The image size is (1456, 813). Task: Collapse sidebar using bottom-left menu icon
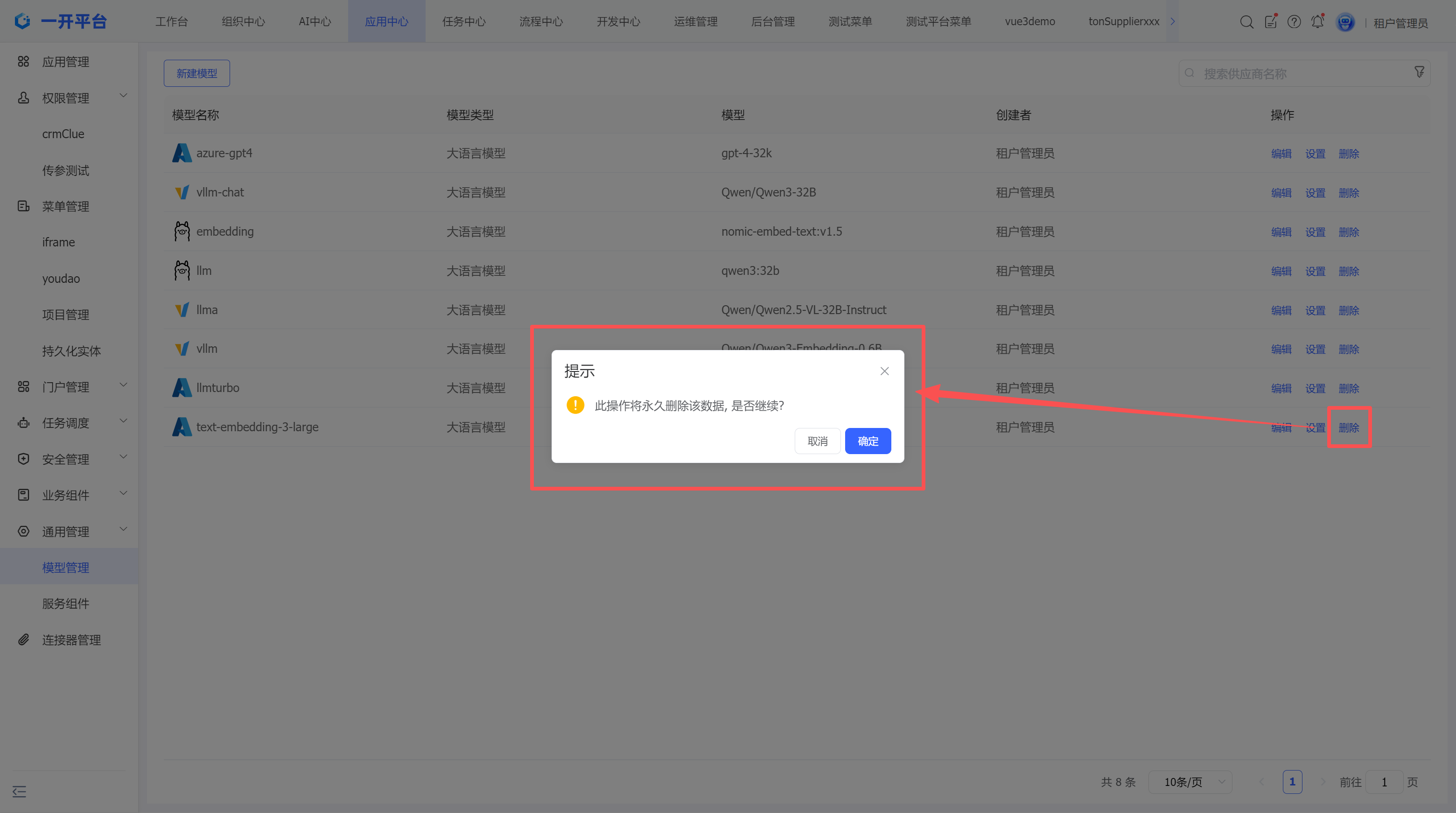click(19, 791)
